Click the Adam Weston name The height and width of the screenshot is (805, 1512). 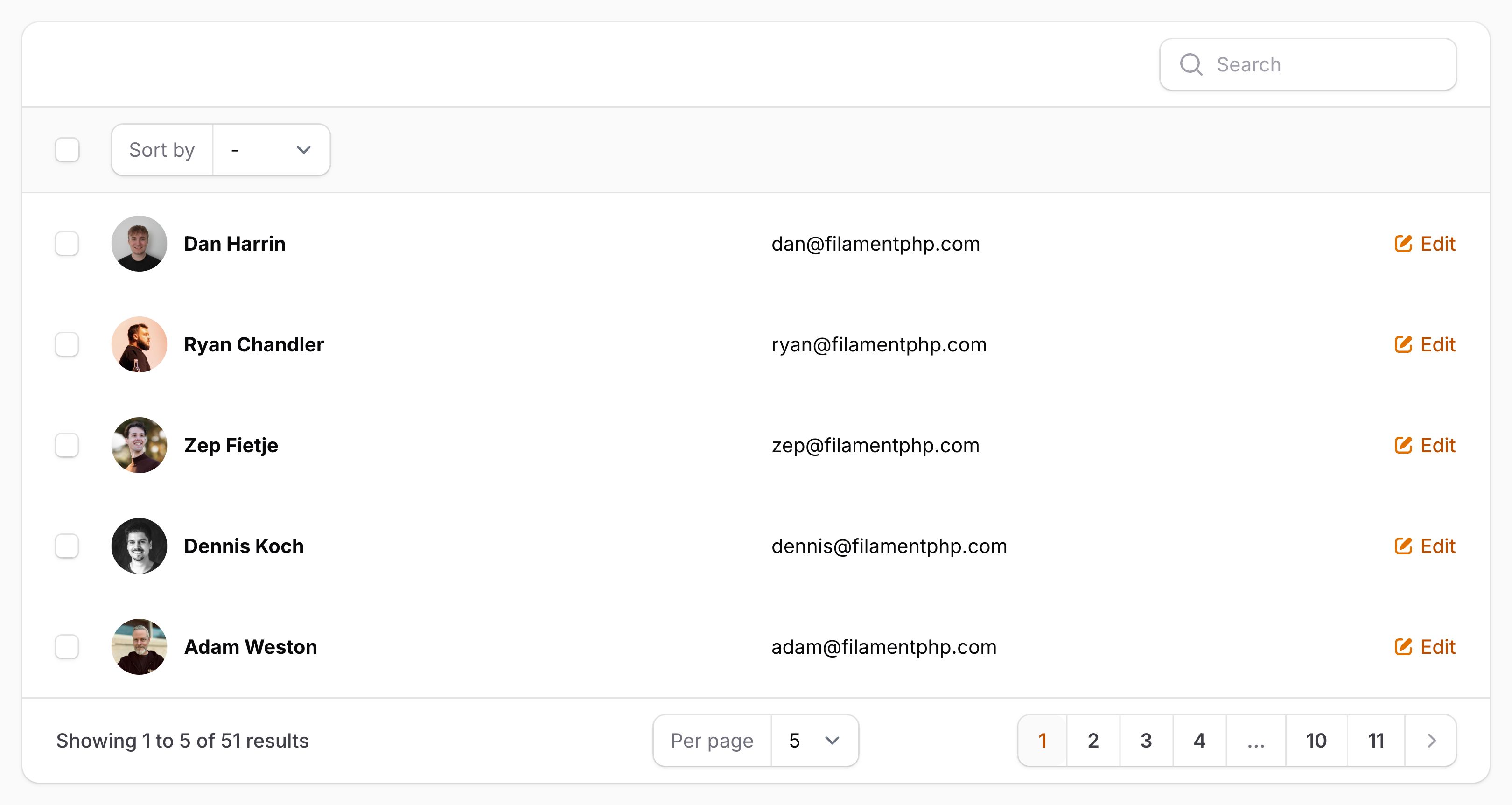pyautogui.click(x=251, y=647)
